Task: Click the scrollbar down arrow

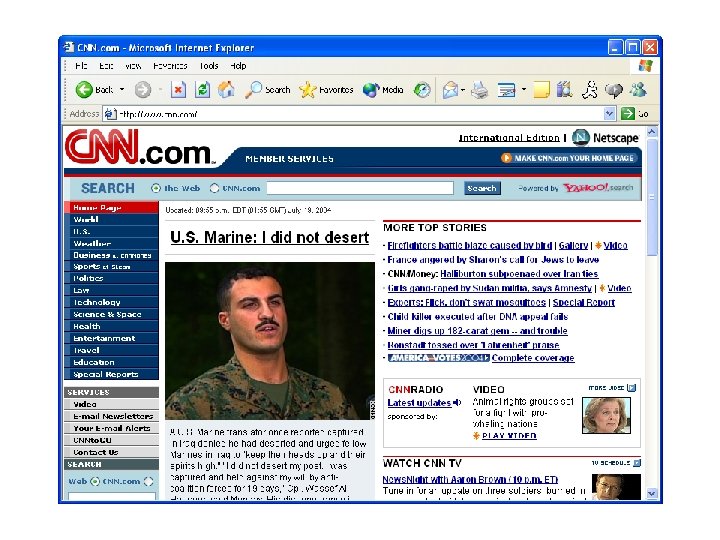Action: pos(652,493)
